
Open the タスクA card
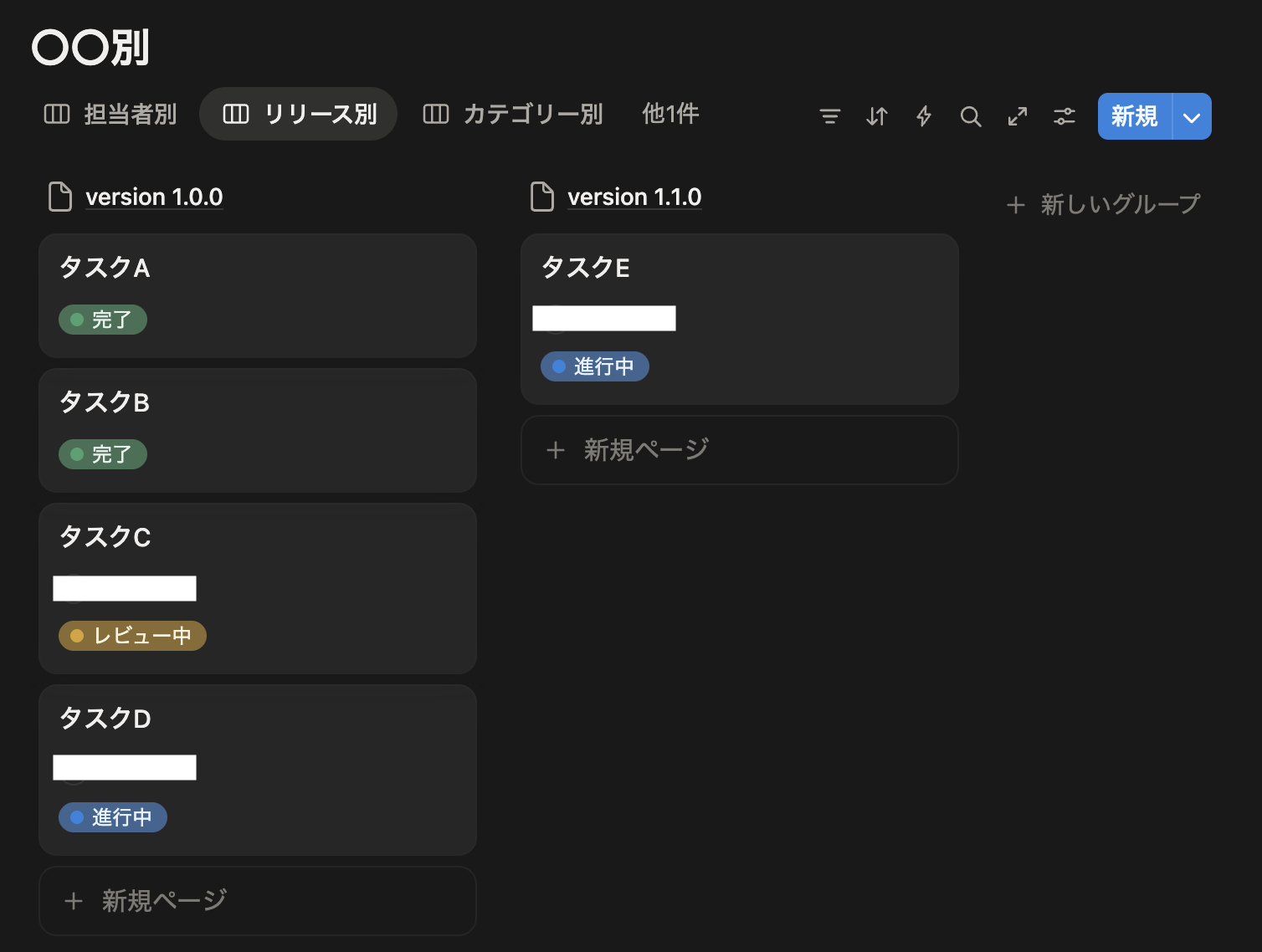(258, 296)
